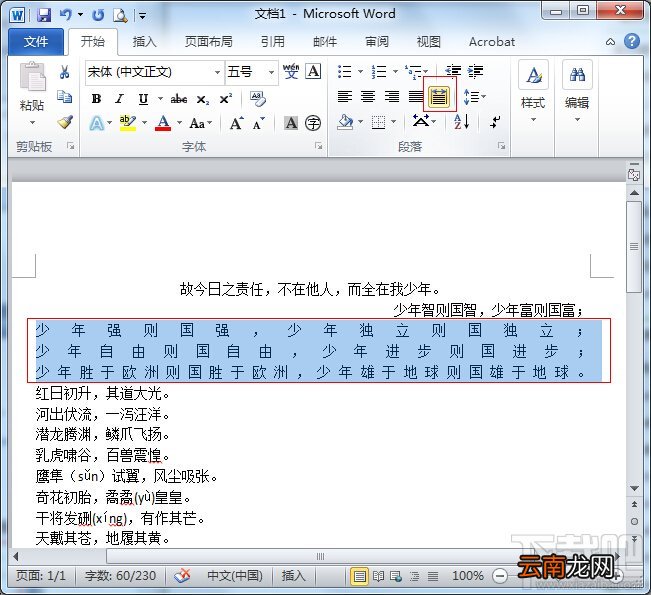Image resolution: width=651 pixels, height=595 pixels.
Task: Apply Character Shading
Action: pyautogui.click(x=291, y=123)
